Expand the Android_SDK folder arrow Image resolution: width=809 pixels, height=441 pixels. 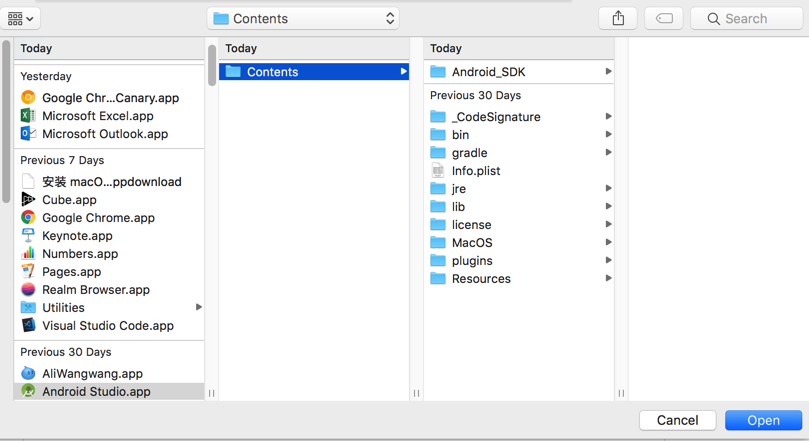coord(608,72)
